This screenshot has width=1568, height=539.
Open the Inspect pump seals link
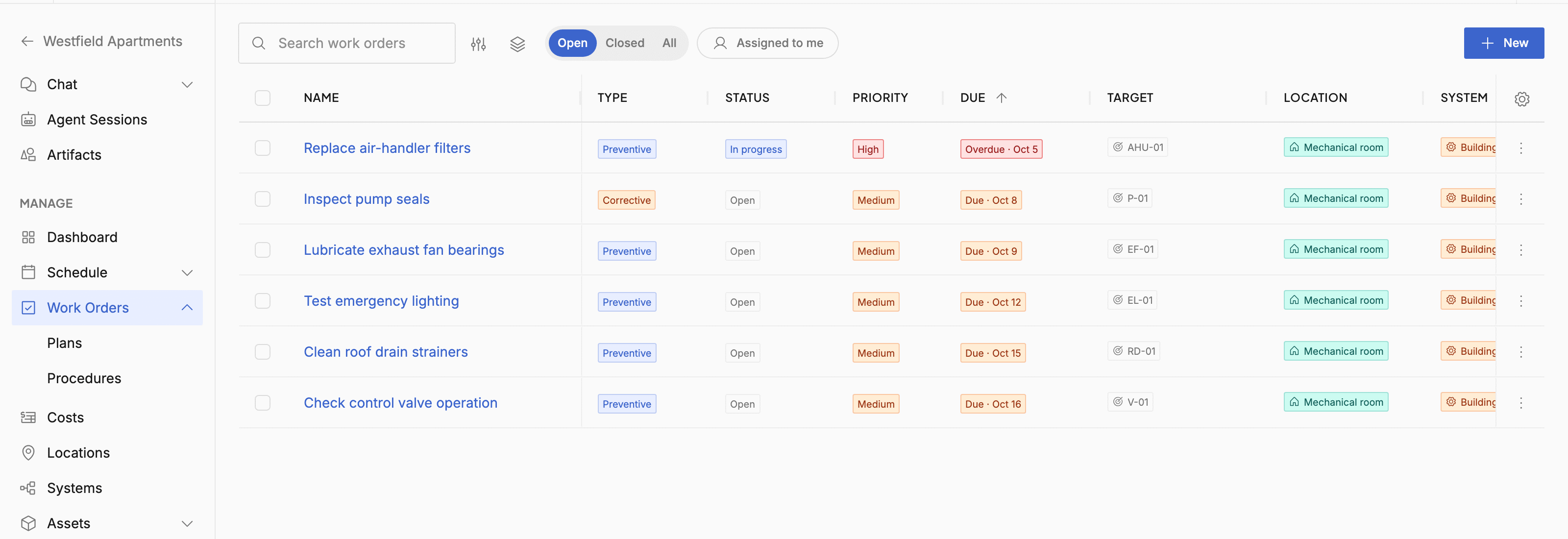367,199
